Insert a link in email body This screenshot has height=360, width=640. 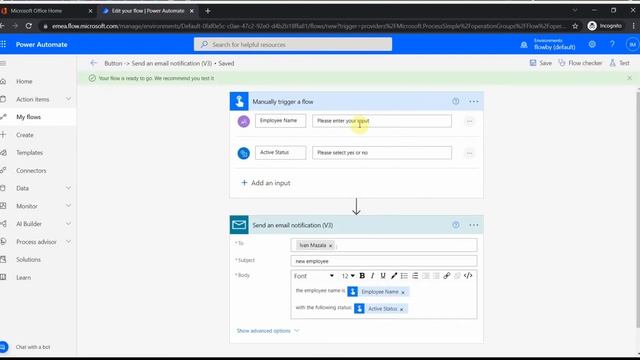pos(447,276)
